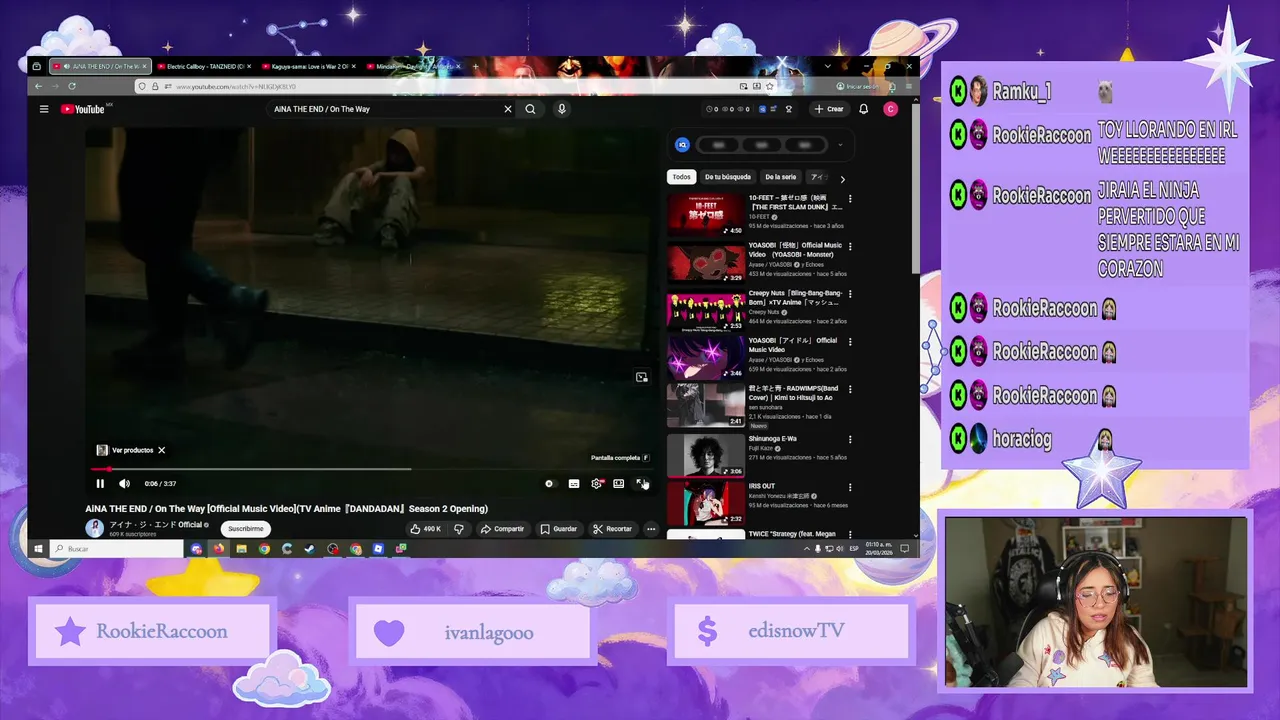Open Ver productos shelf on video
The width and height of the screenshot is (1280, 720).
point(125,451)
